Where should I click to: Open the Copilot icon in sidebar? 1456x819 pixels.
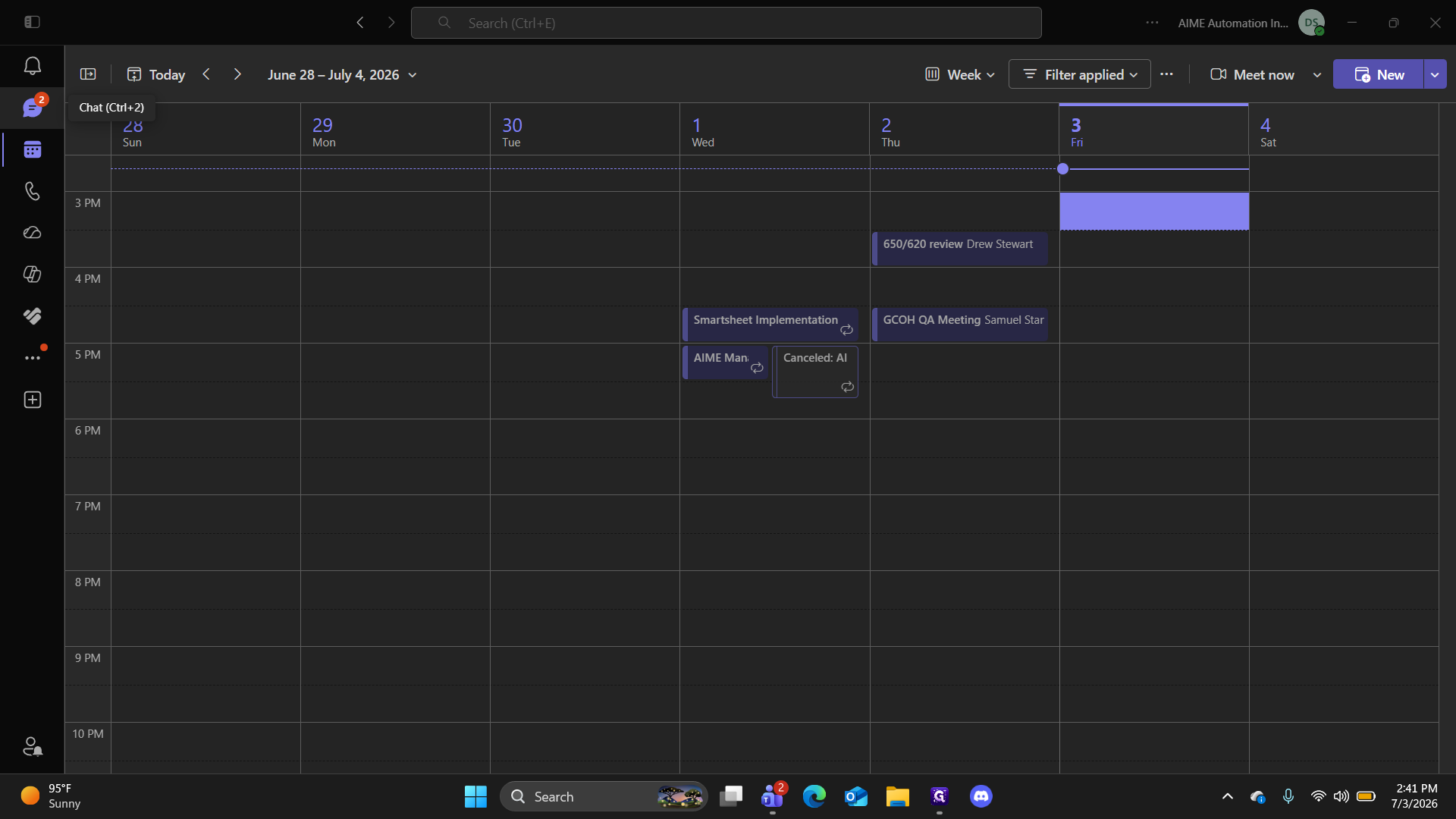32,274
